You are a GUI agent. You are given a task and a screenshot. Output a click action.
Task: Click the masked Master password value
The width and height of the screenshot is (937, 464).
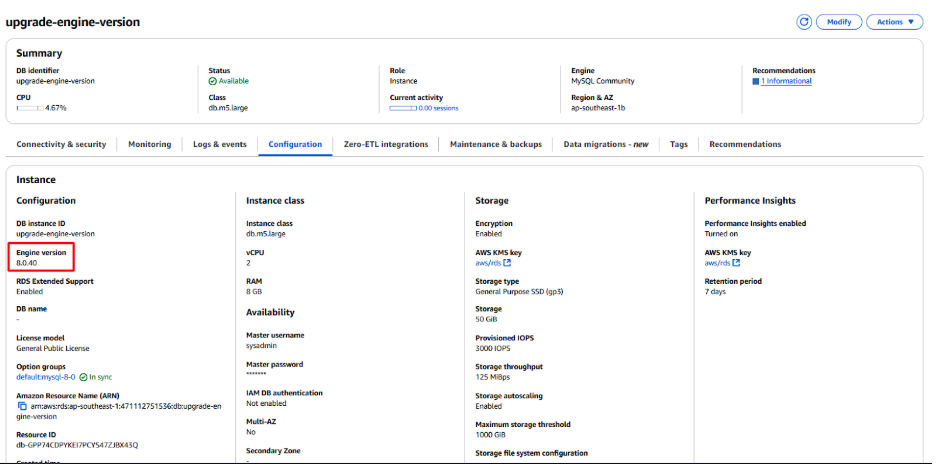256,375
